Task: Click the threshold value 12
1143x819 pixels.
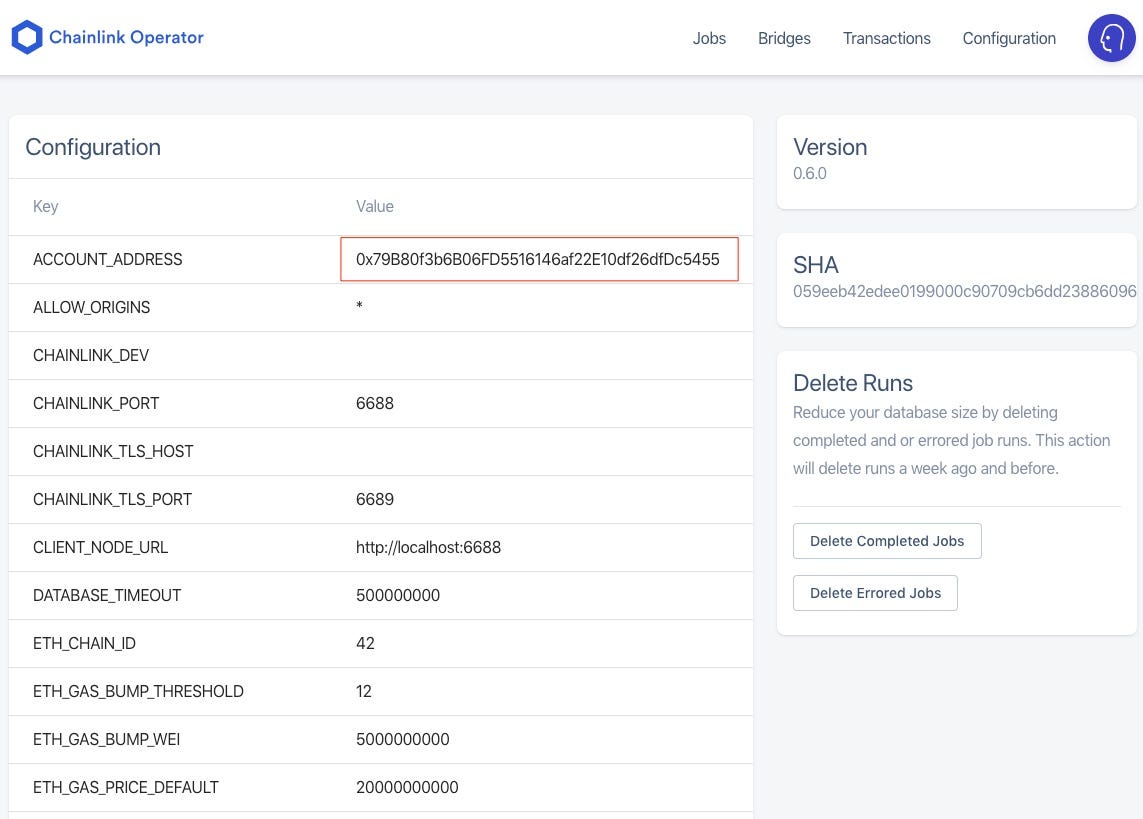Action: [364, 691]
